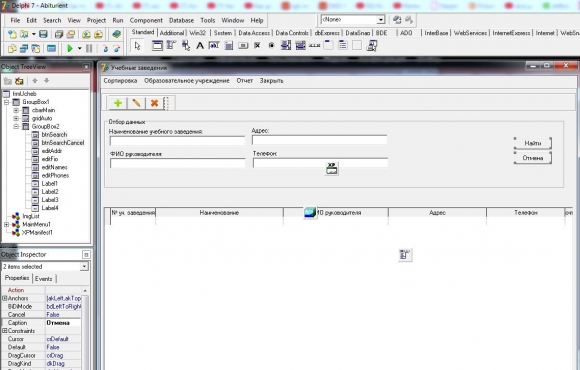The height and width of the screenshot is (370, 580).
Task: Toggle the Cancel property value False
Action: (x=63, y=314)
